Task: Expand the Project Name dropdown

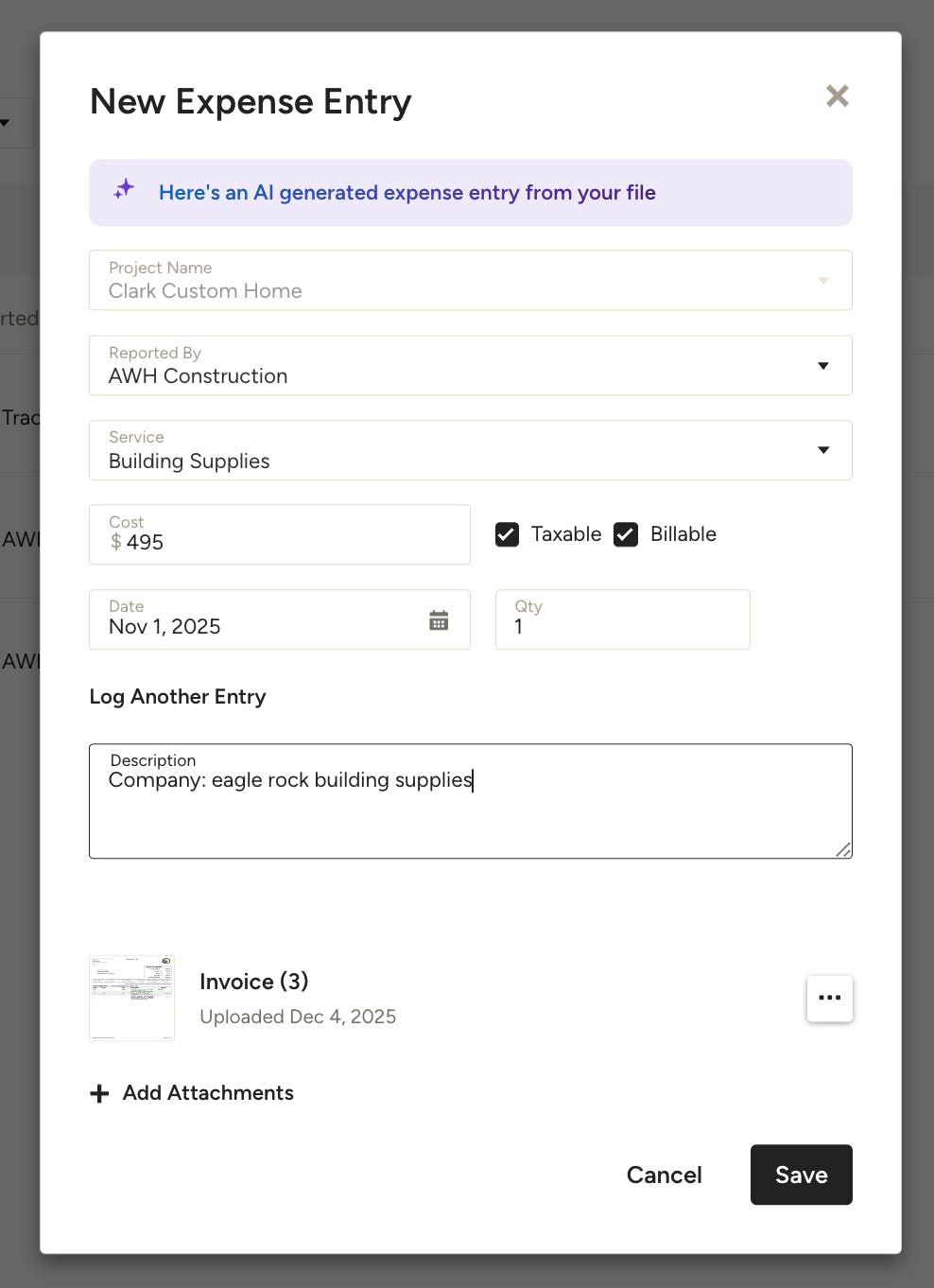Action: point(822,281)
